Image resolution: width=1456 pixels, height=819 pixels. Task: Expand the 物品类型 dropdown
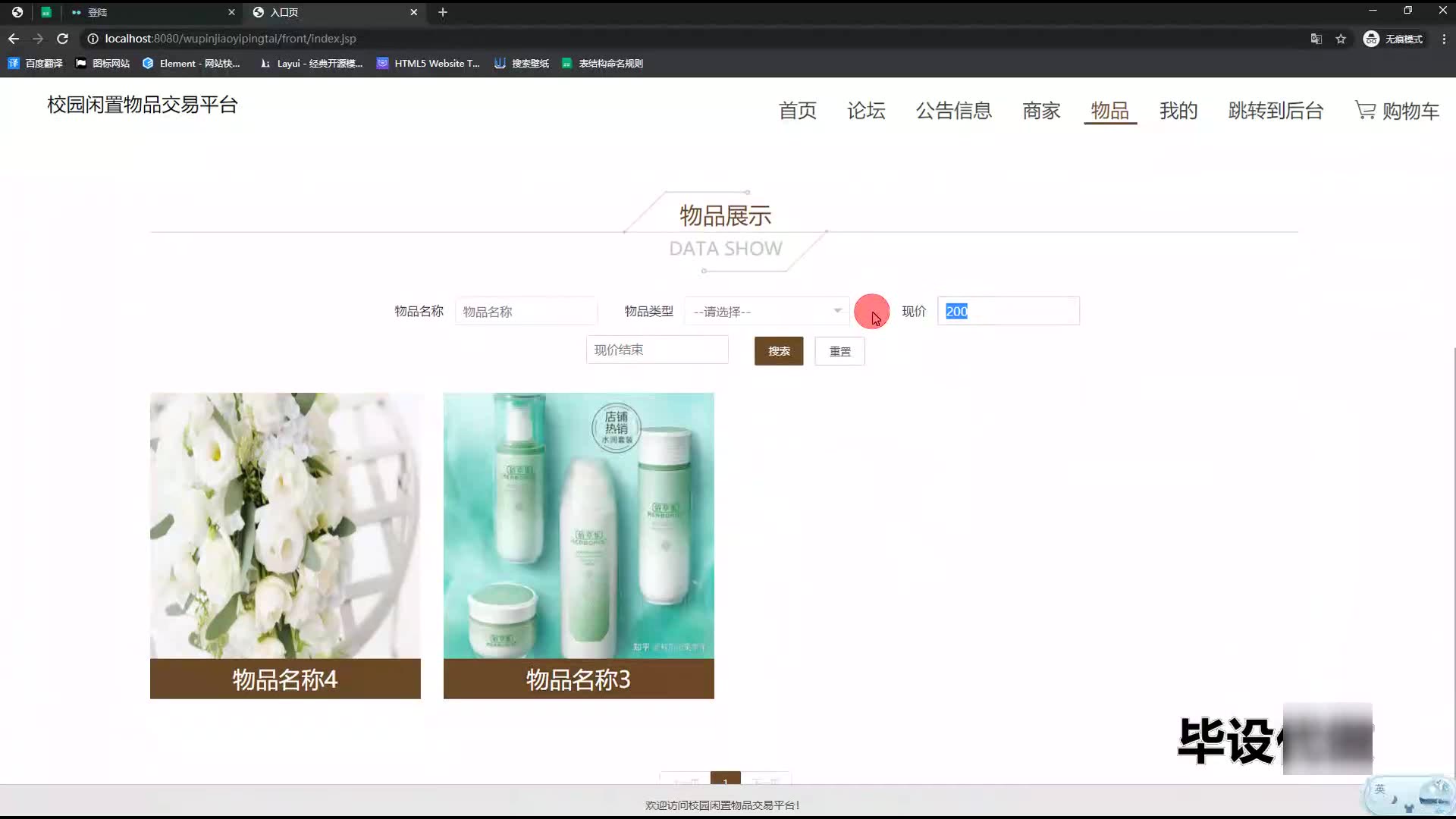coord(767,312)
